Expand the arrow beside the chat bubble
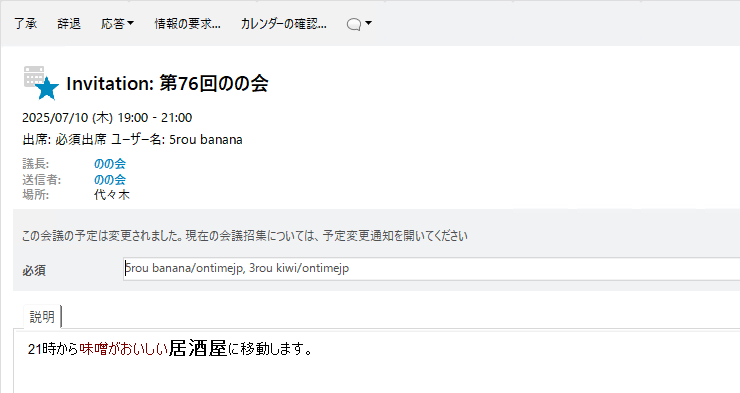740x393 pixels. pos(369,23)
